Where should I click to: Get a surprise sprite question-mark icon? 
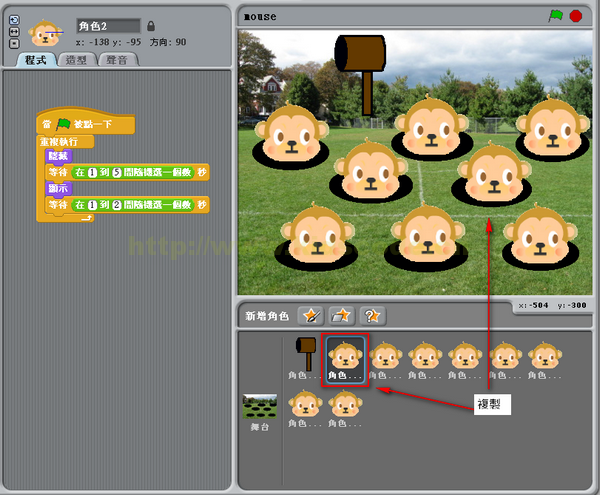(x=373, y=316)
